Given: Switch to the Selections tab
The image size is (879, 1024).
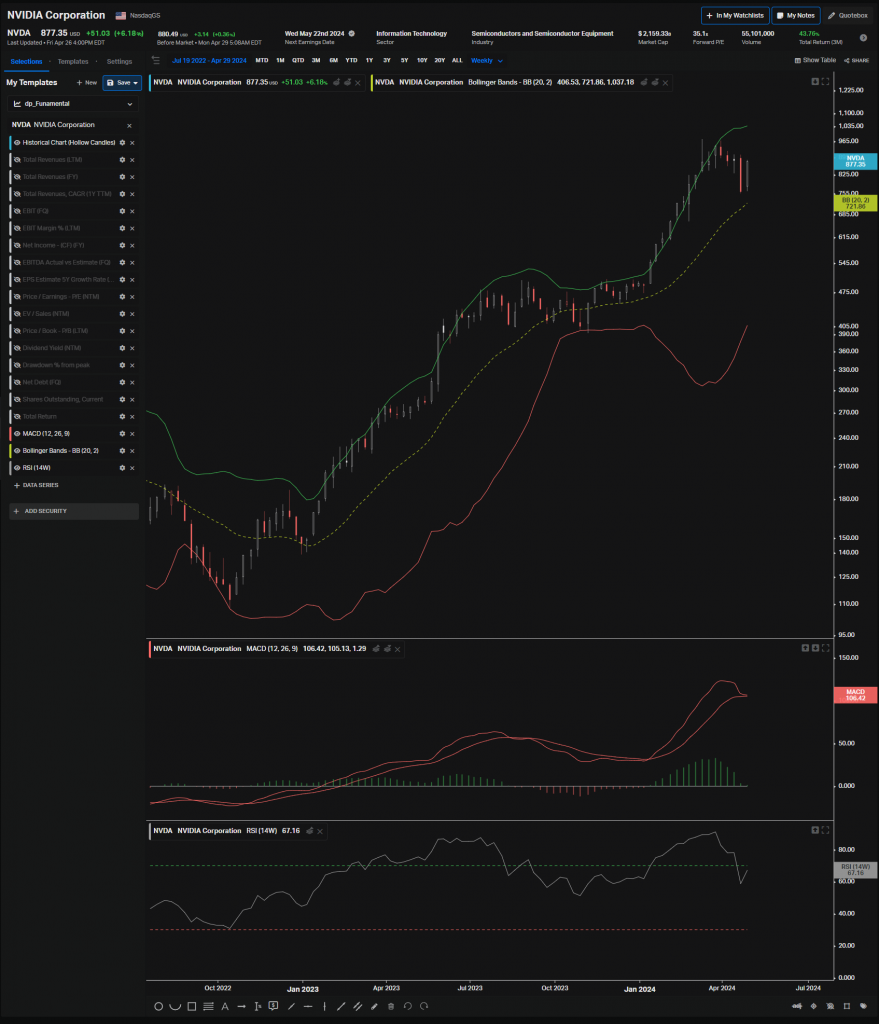Looking at the screenshot, I should (26, 61).
